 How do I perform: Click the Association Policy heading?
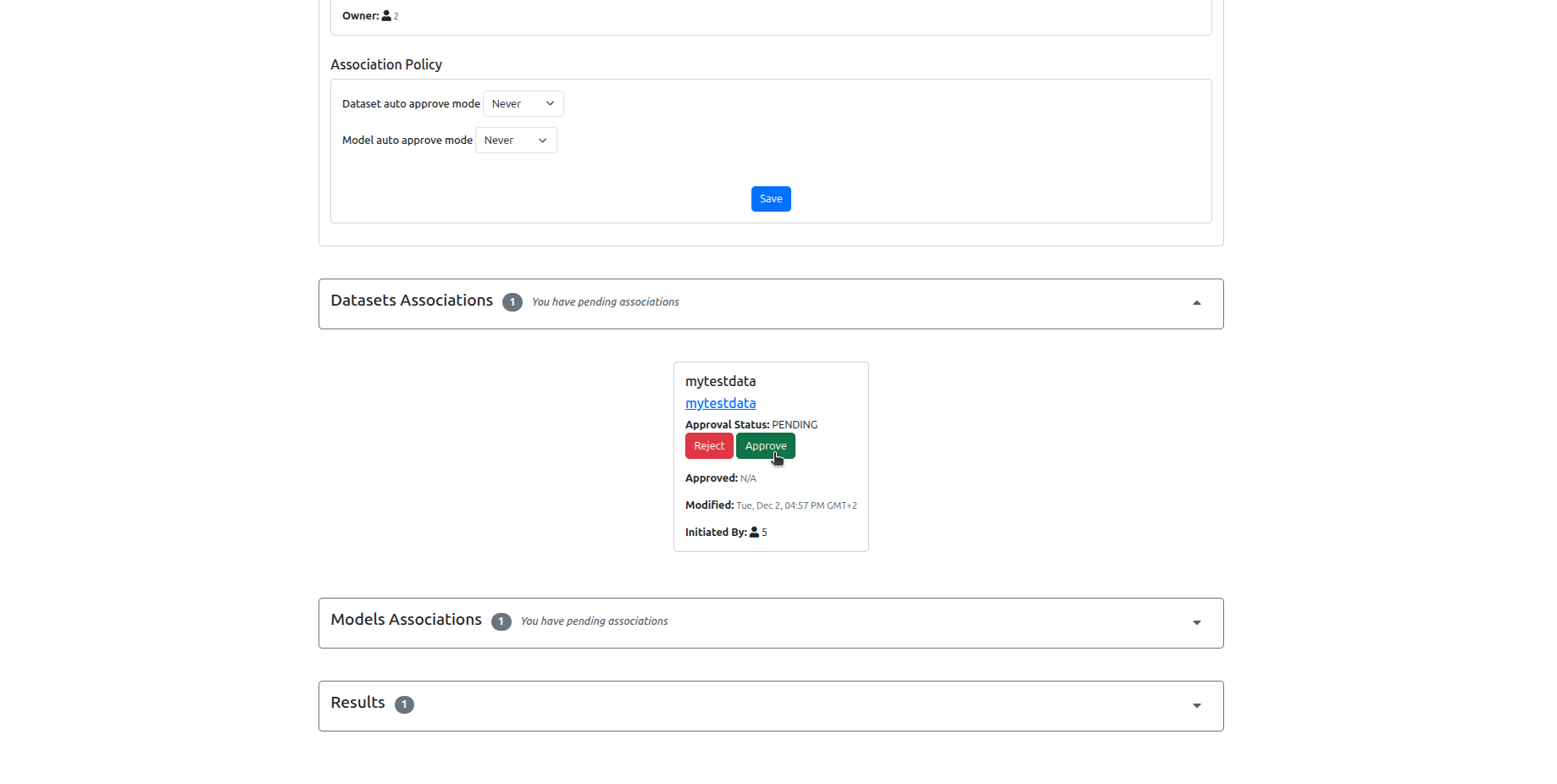pos(386,64)
